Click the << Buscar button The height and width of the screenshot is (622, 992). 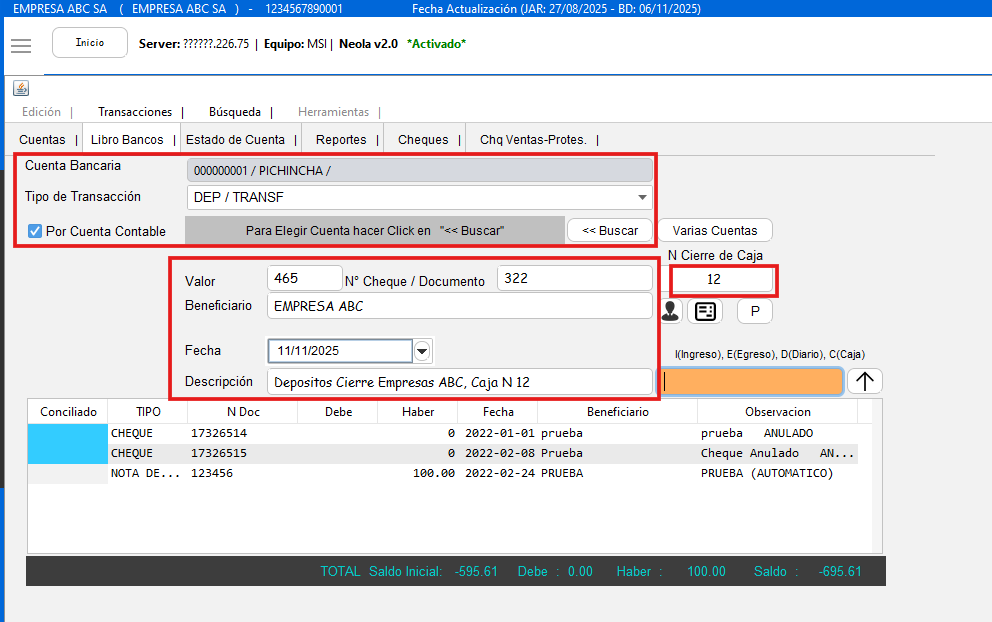click(x=610, y=231)
